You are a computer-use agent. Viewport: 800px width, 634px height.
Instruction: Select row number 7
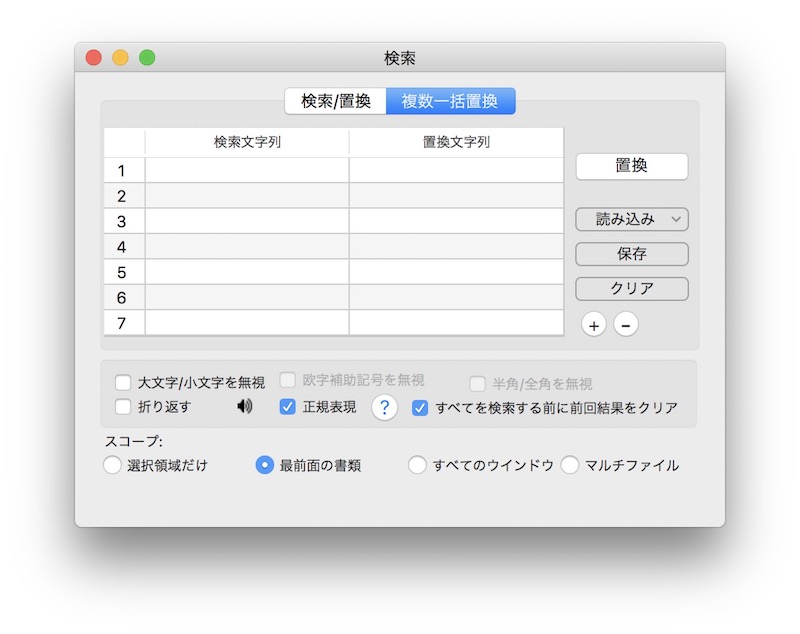coord(124,322)
